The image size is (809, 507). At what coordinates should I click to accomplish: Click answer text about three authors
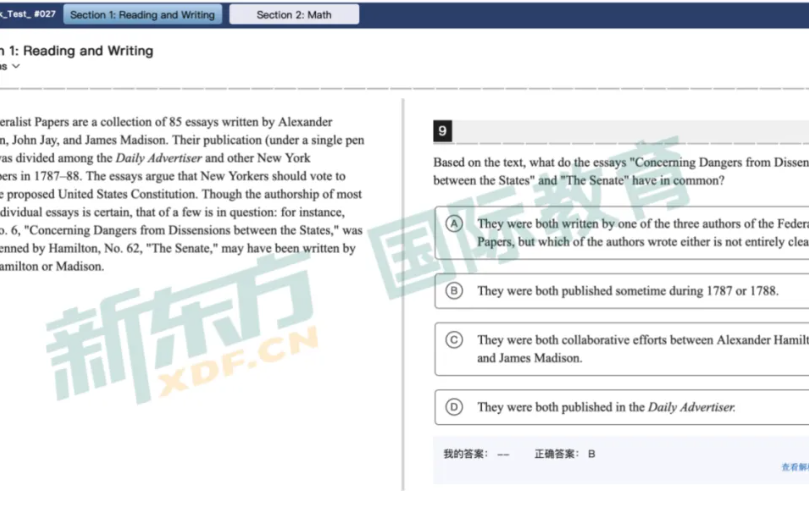[640, 233]
